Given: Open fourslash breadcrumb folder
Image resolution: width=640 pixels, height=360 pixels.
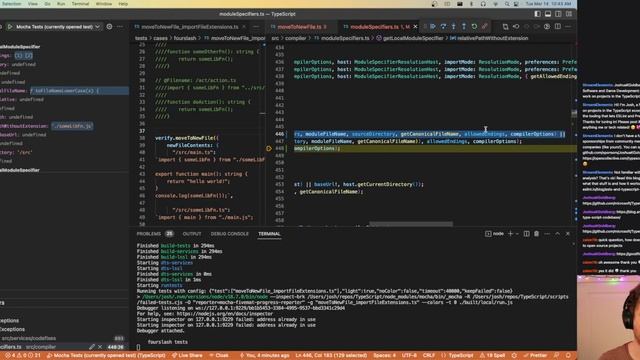Looking at the screenshot, I should (185, 38).
